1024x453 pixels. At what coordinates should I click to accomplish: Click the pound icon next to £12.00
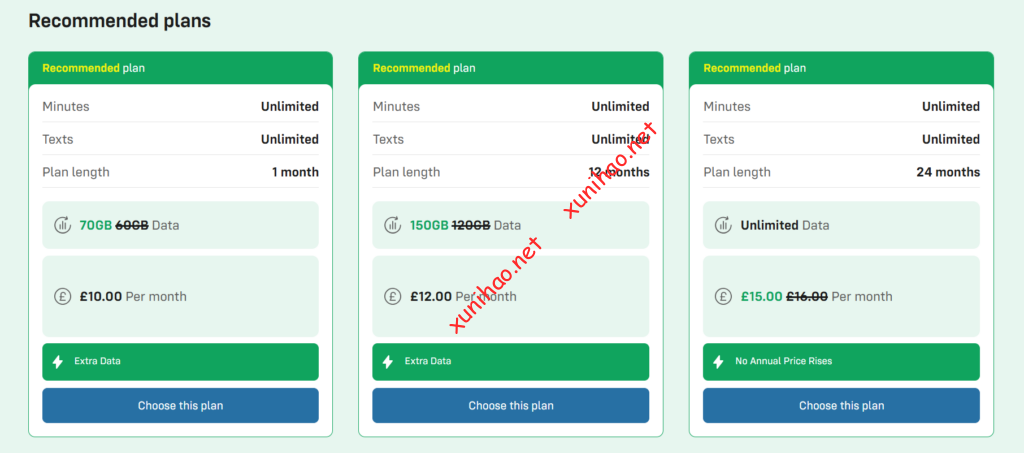[393, 296]
